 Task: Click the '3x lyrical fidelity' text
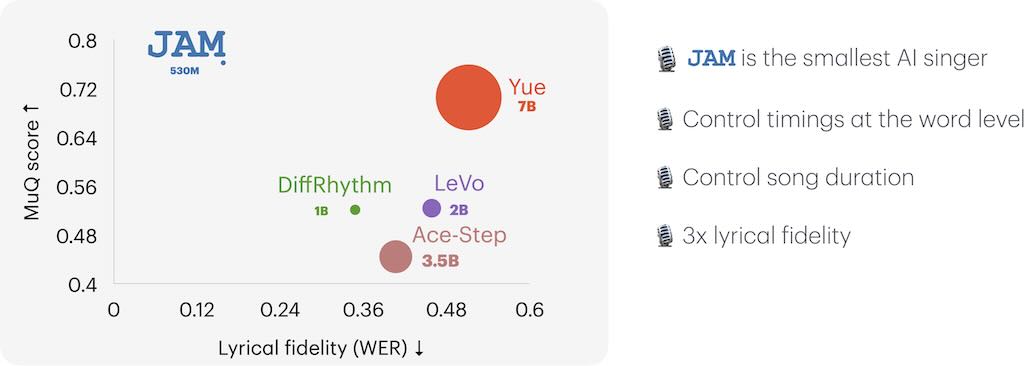(x=767, y=235)
